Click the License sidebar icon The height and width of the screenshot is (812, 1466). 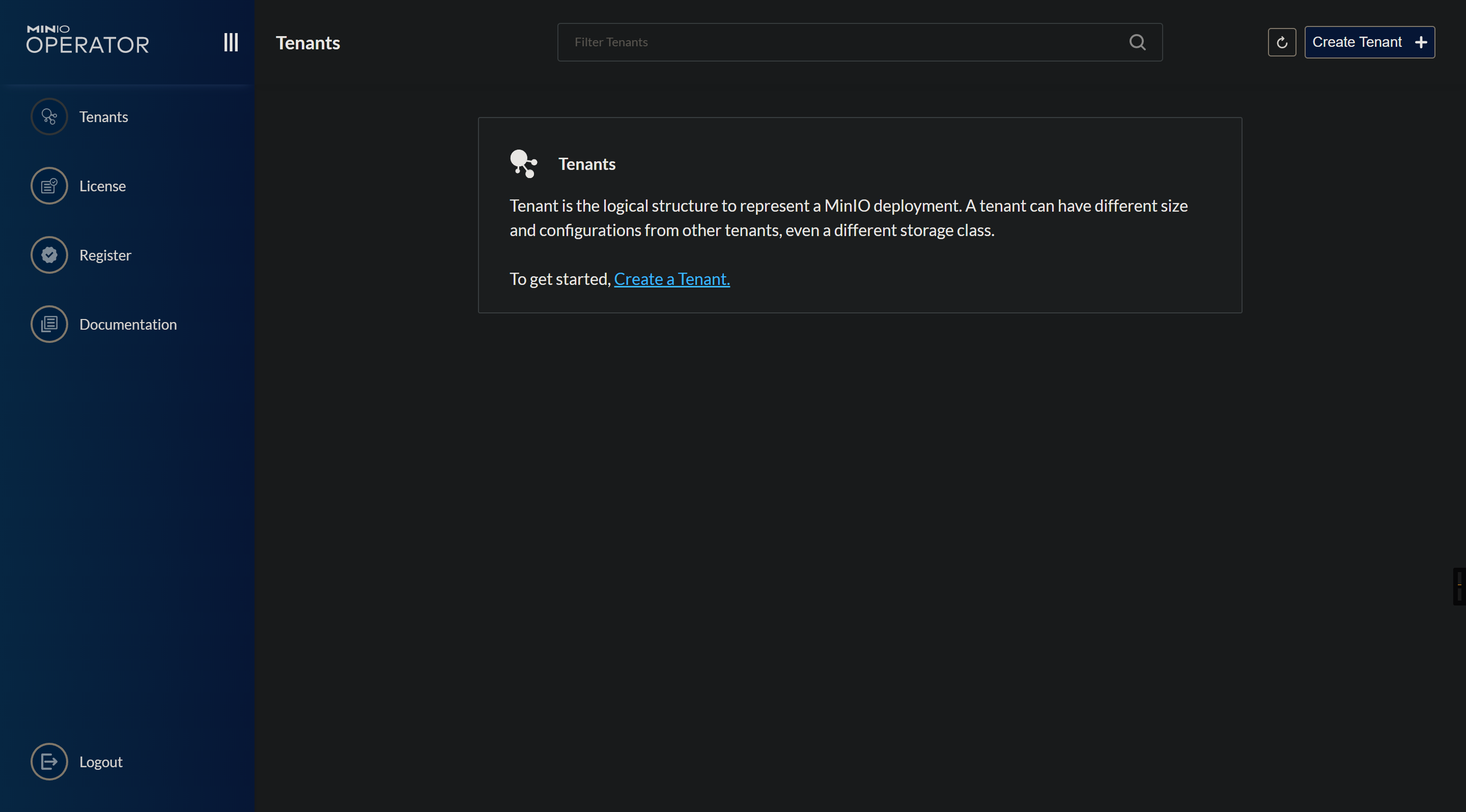[49, 186]
